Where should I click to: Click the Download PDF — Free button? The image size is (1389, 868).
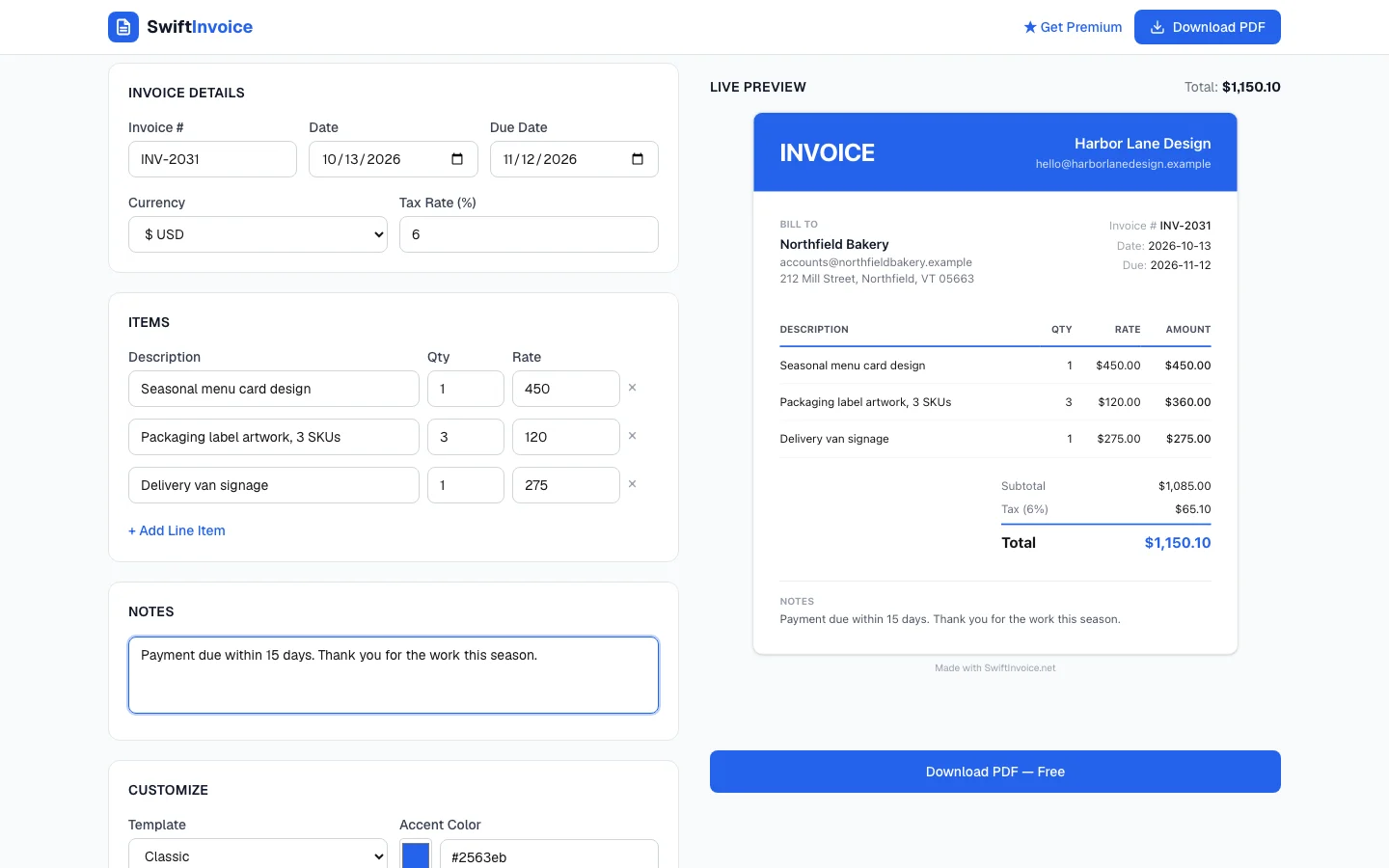(x=995, y=772)
